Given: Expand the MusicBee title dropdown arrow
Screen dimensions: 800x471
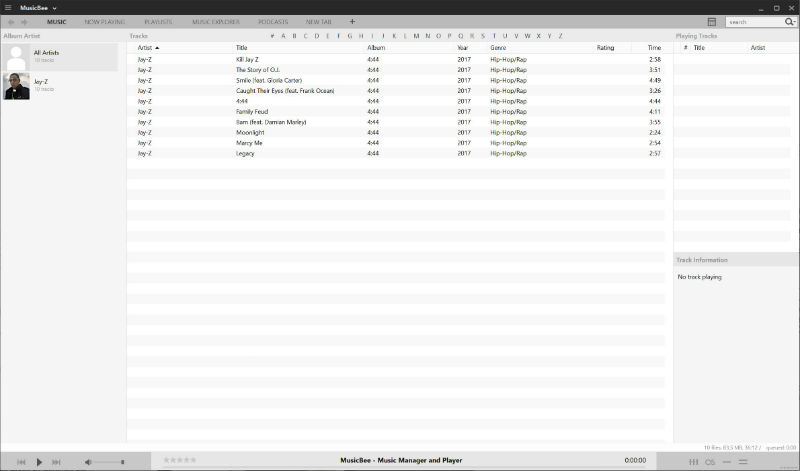Looking at the screenshot, I should (55, 8).
